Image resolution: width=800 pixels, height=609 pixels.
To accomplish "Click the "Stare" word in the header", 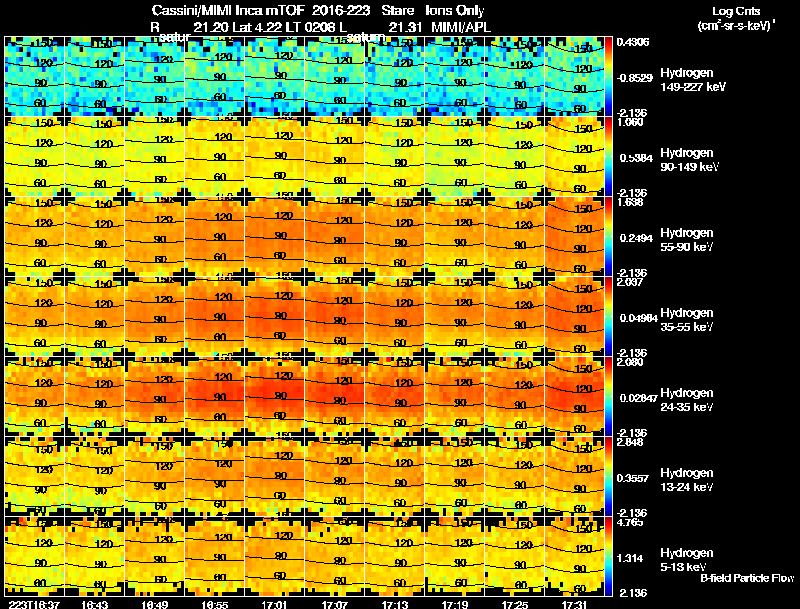I will coord(397,10).
